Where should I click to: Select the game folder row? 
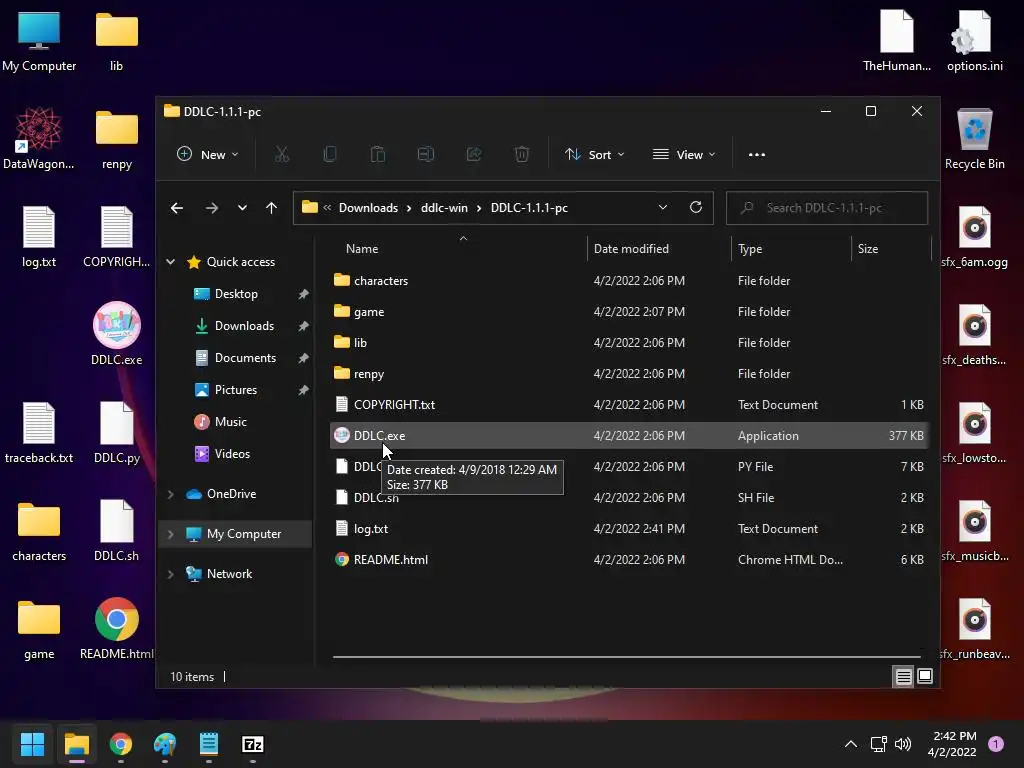pos(628,312)
